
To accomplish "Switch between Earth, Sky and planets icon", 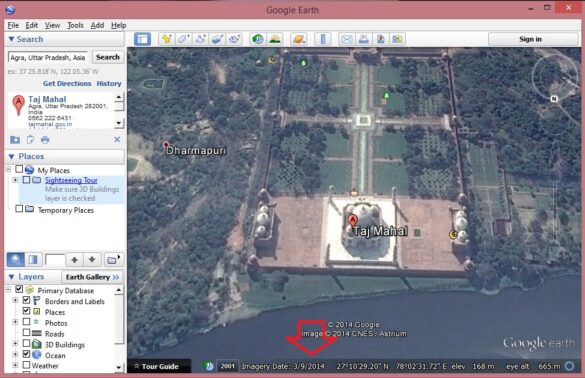I will coord(299,39).
